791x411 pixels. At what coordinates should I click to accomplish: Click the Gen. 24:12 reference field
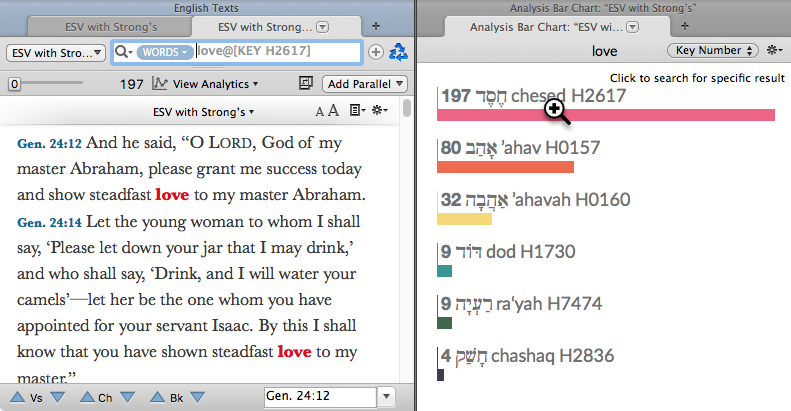(319, 397)
